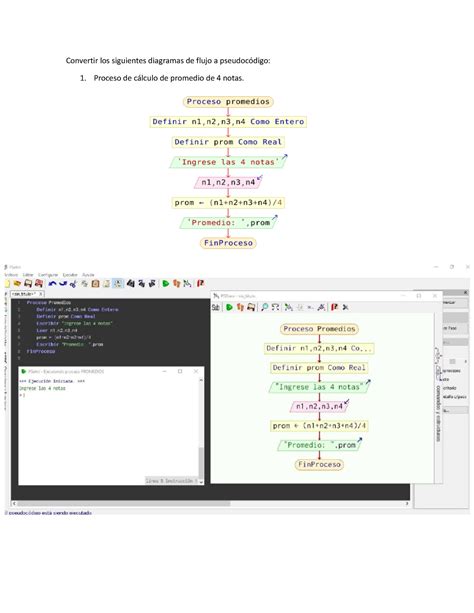This screenshot has width=474, height=613.
Task: Click the X-shaped icon at PSDraw toolbar end
Action: pos(345,307)
